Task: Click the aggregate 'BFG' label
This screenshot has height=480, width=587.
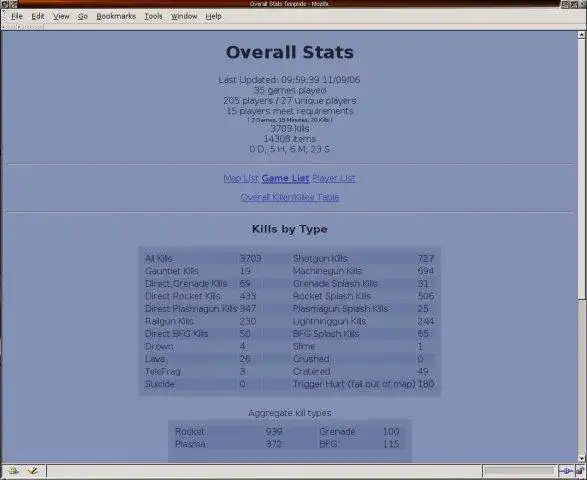Action: (329, 444)
